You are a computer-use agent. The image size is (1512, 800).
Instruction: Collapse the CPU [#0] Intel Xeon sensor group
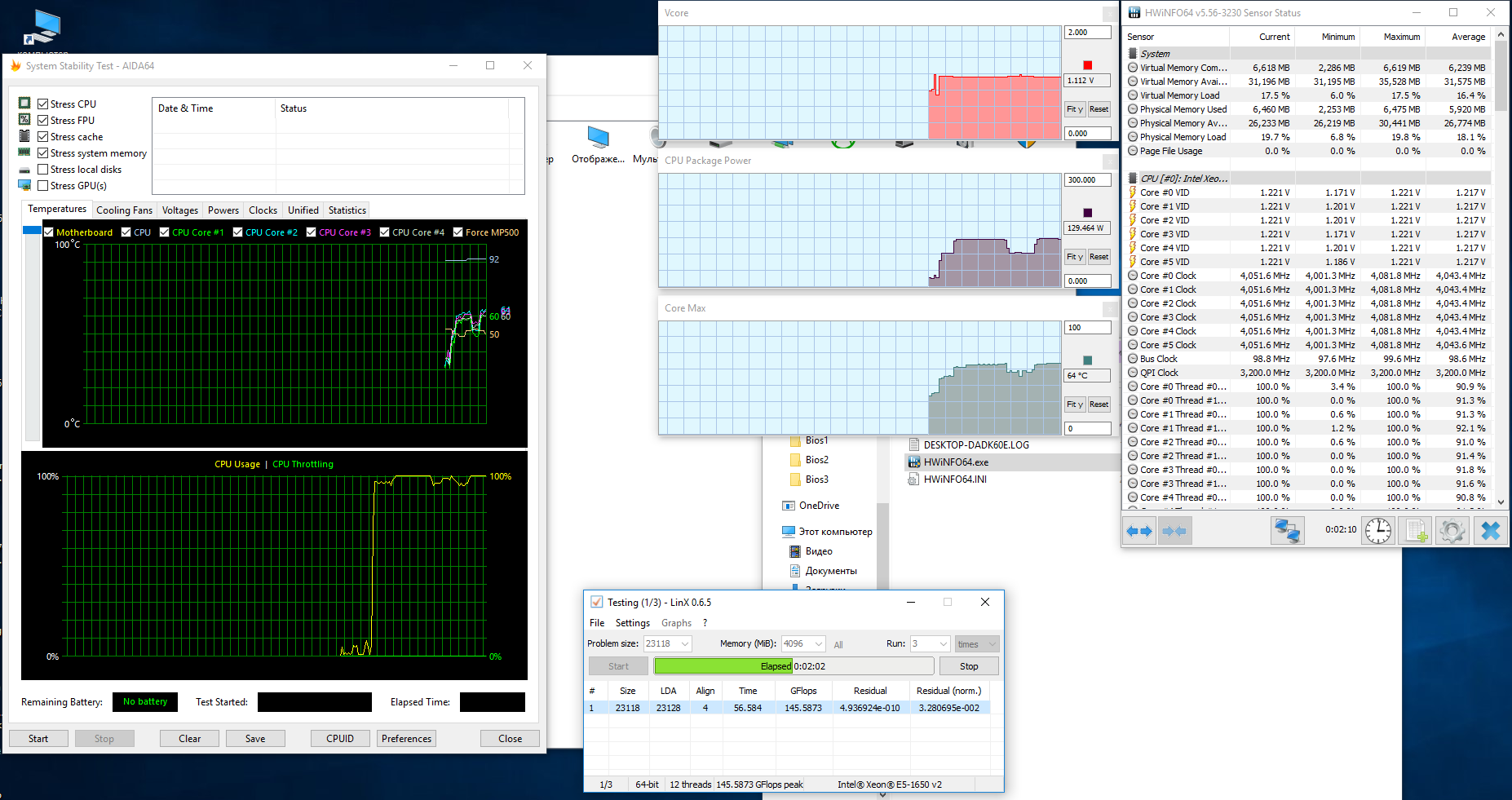click(x=1133, y=179)
